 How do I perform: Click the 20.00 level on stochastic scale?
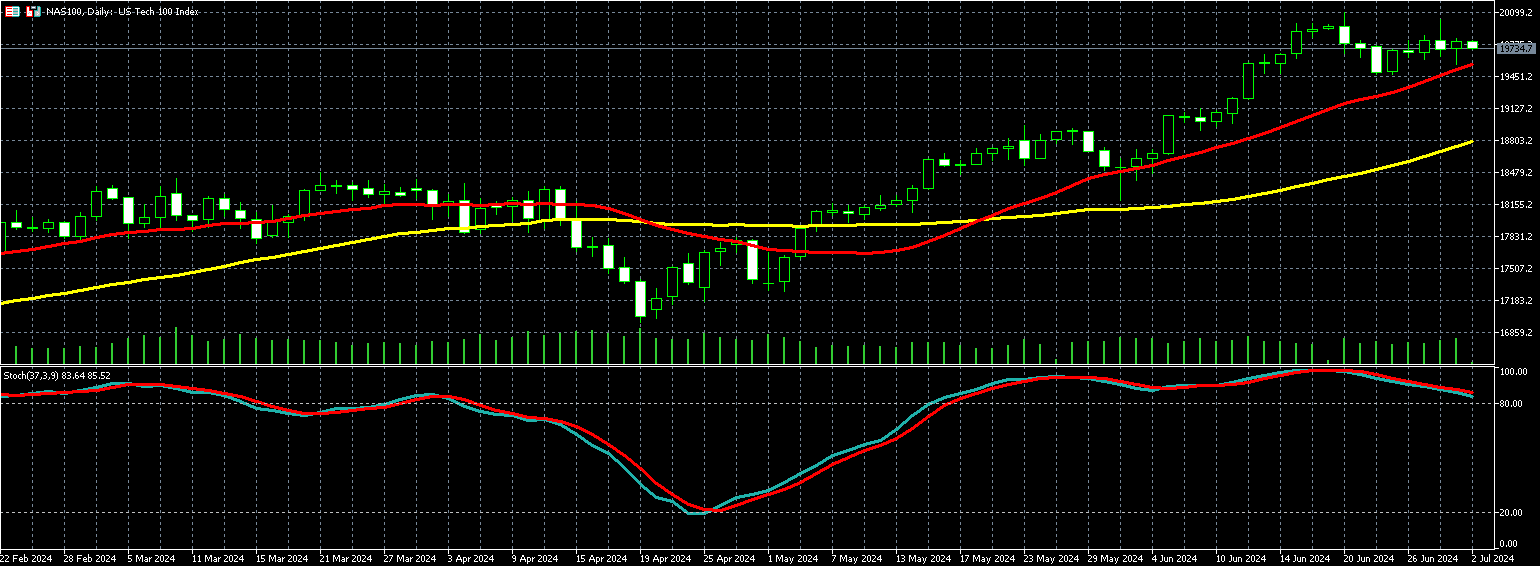pos(1514,512)
